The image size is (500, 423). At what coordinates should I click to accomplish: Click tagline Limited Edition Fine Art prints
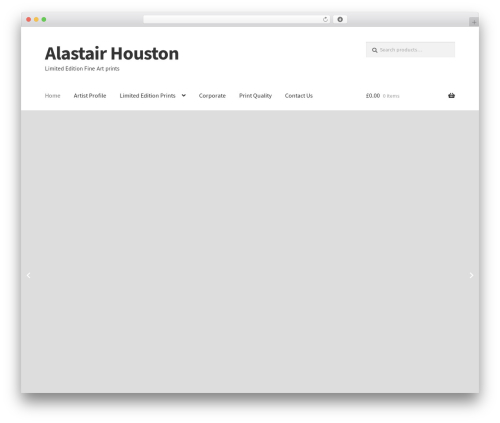tap(82, 69)
